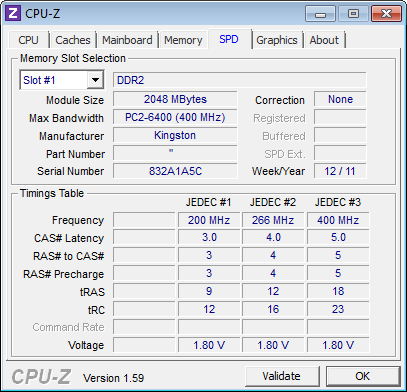Click the OK button
This screenshot has height=392, width=407.
[x=363, y=376]
